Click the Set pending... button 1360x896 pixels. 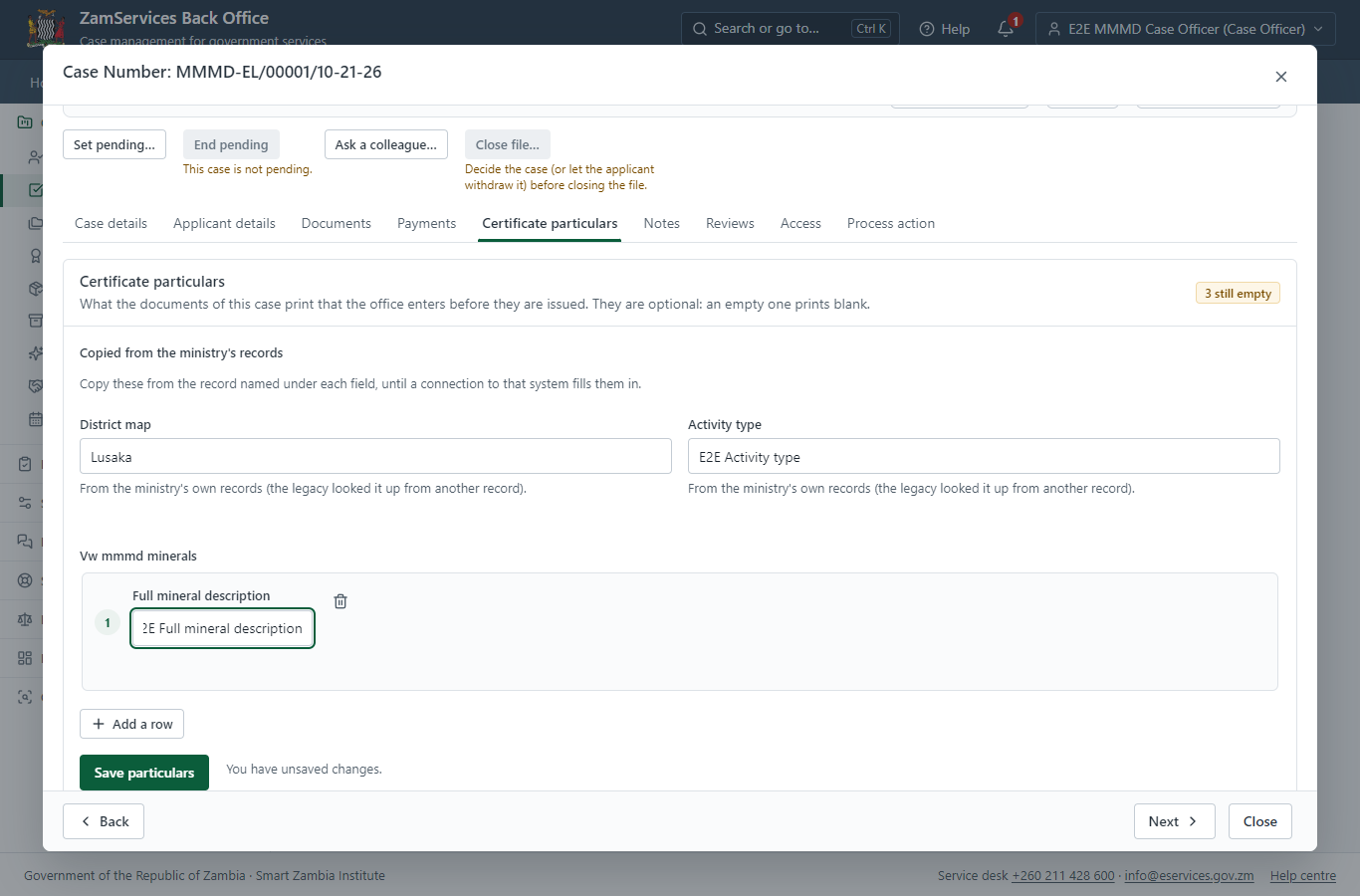114,144
